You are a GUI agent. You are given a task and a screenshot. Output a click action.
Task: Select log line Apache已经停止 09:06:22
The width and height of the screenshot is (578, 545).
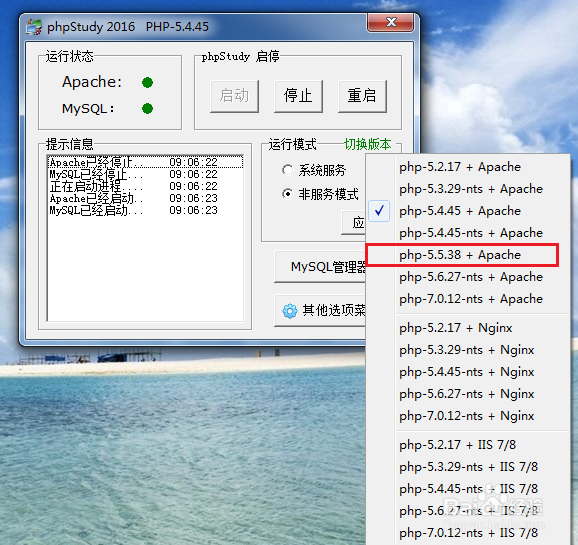[146, 162]
